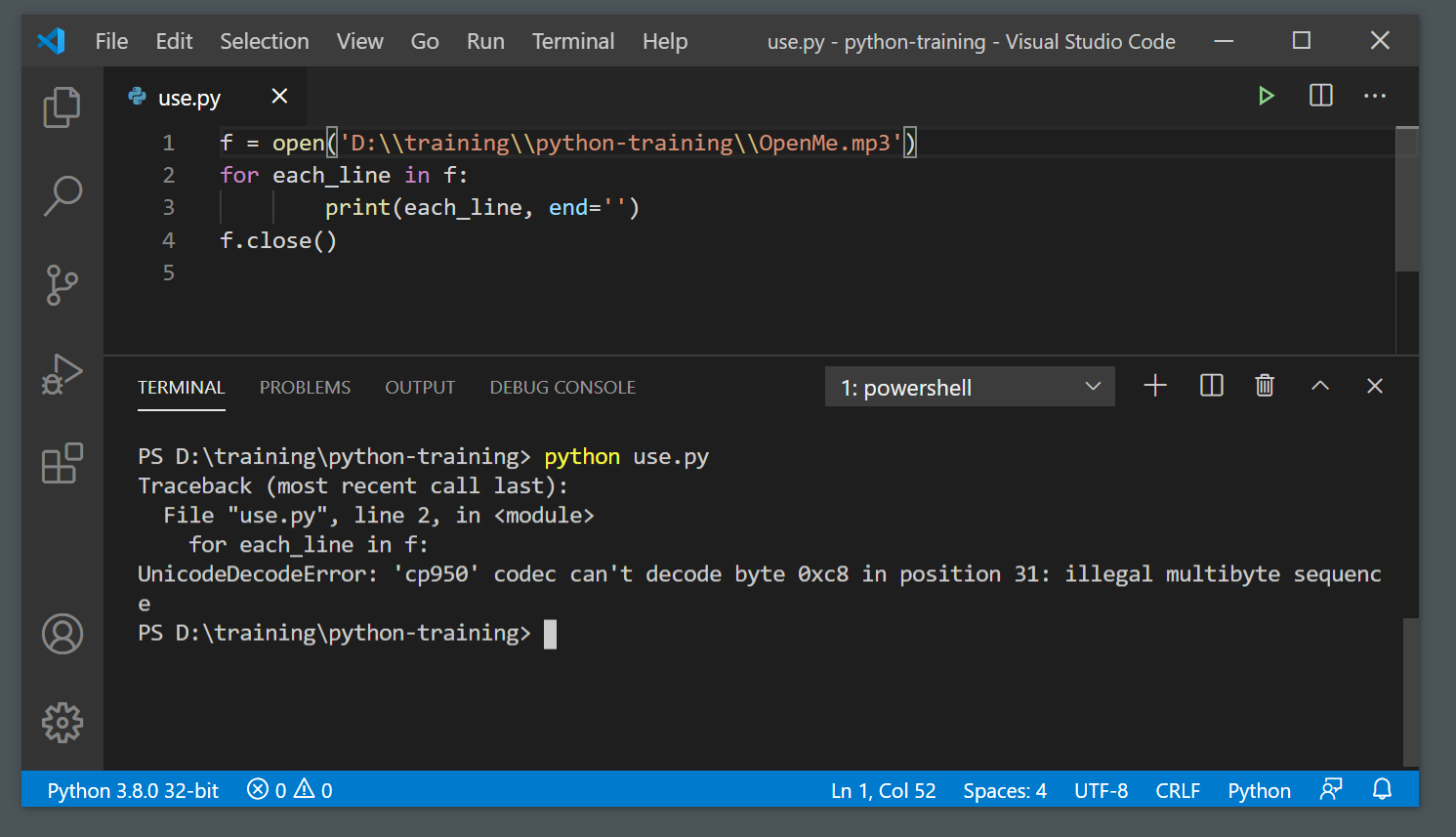Open the Extensions view
The image size is (1456, 837).
[62, 463]
